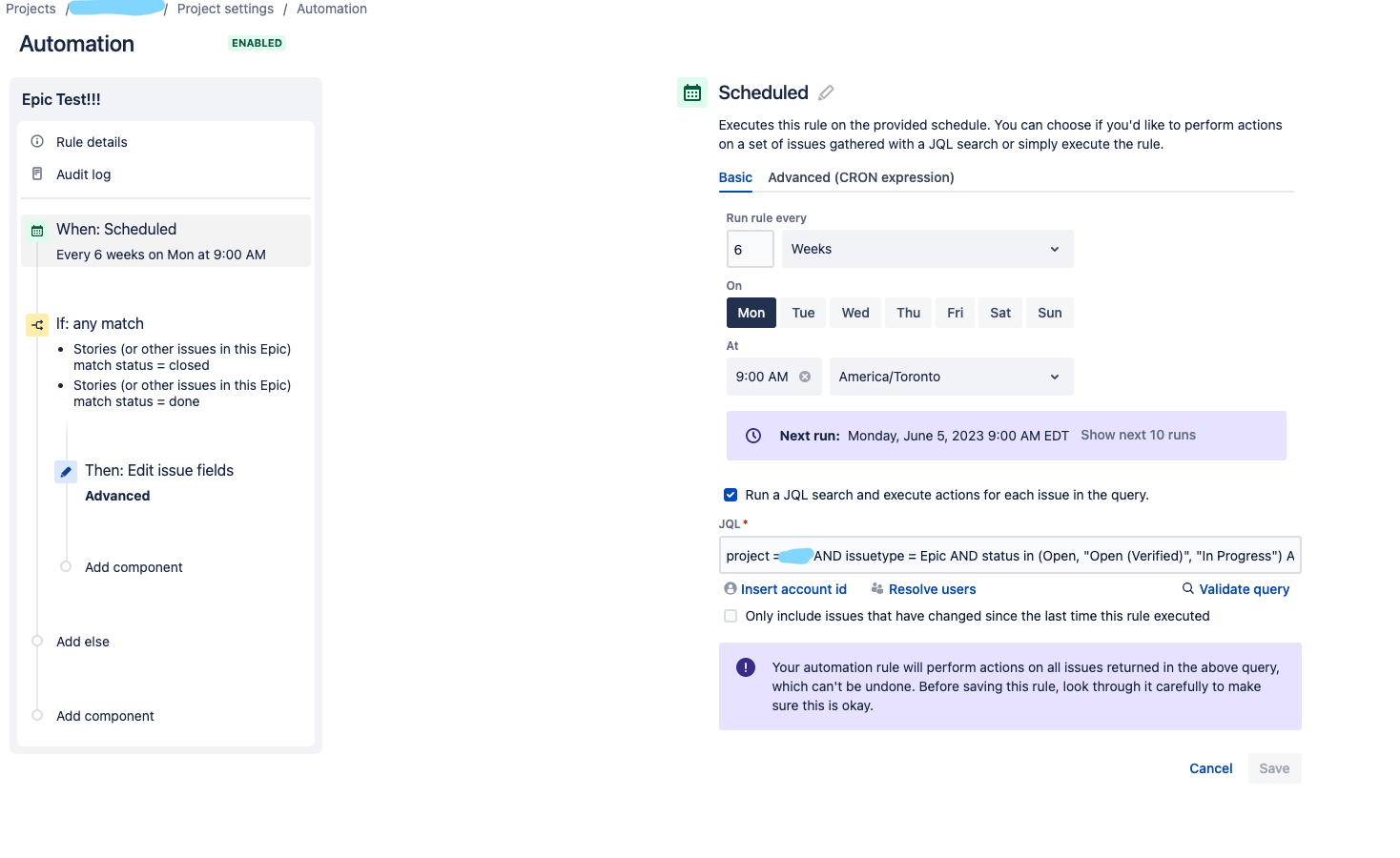Click inside the JQL query field

point(1009,555)
